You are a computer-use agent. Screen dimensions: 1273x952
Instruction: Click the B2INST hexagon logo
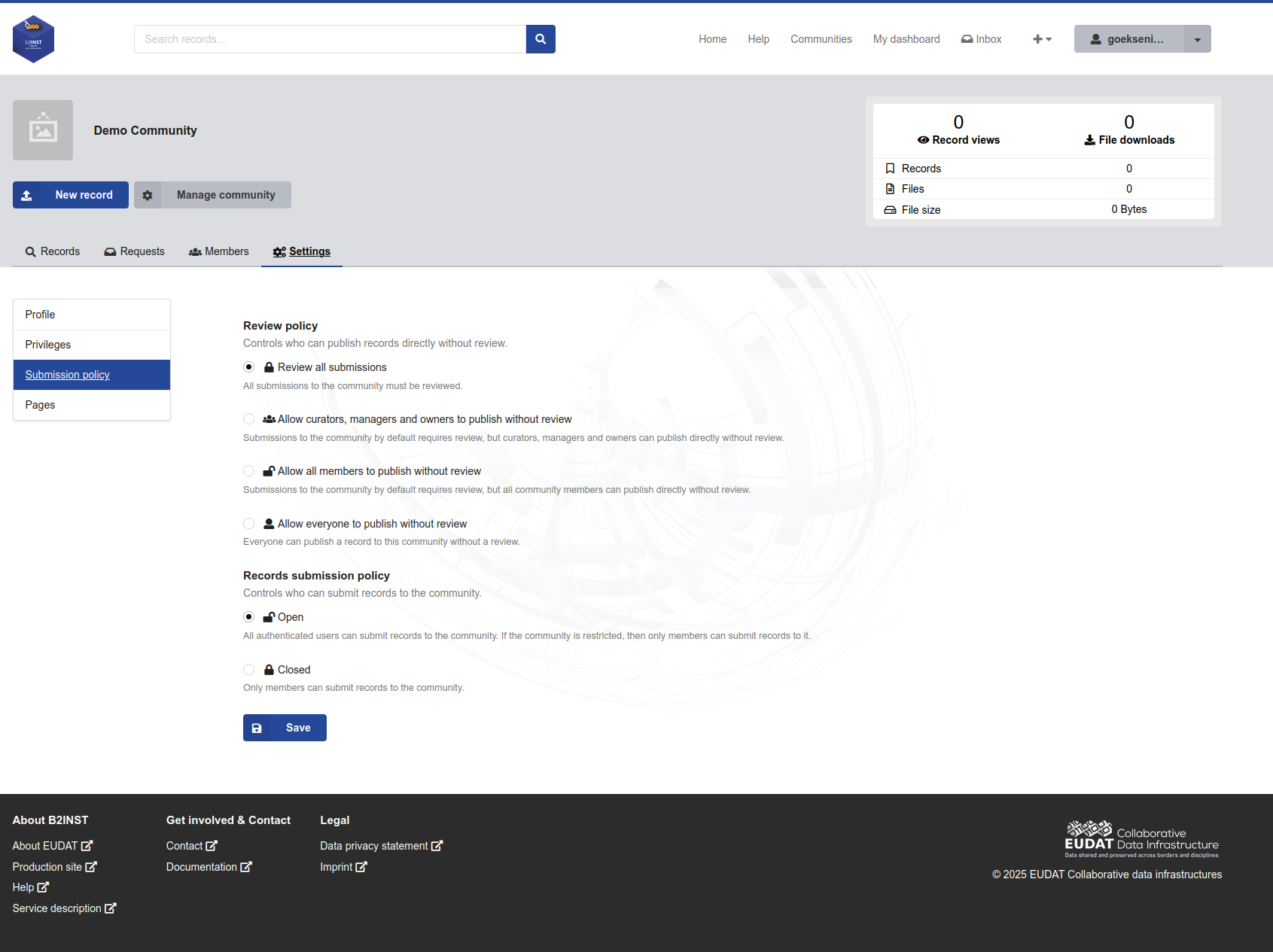tap(33, 39)
